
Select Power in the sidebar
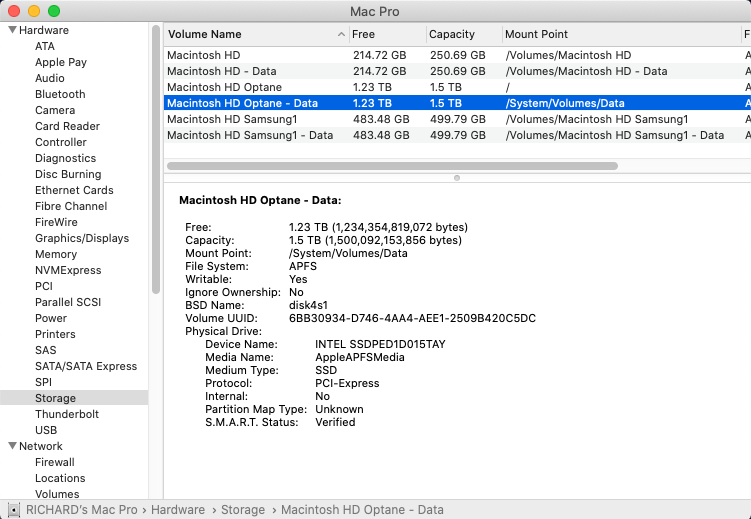click(x=51, y=318)
